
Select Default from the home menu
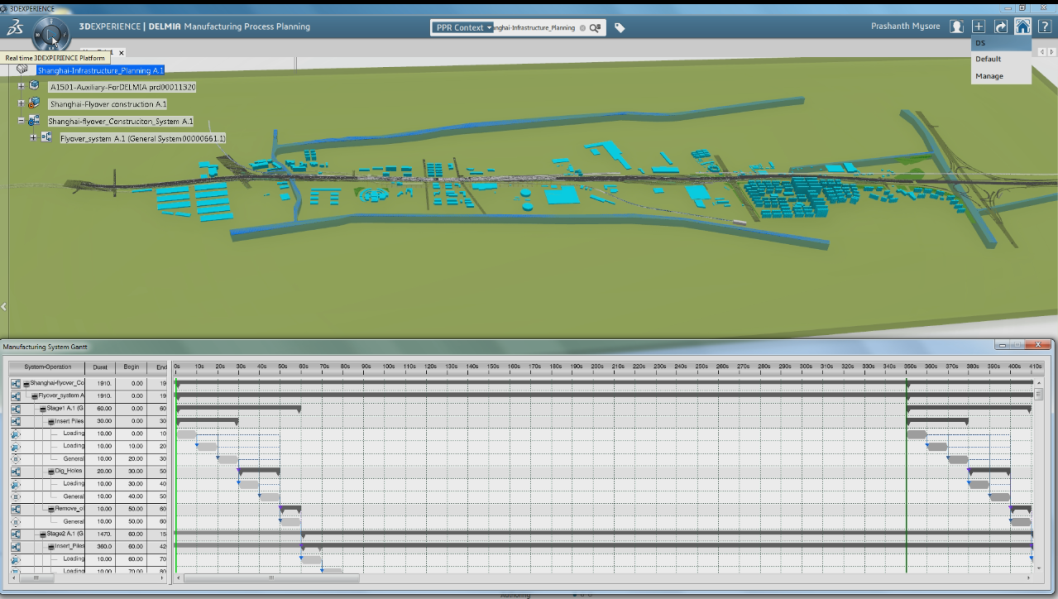(988, 59)
